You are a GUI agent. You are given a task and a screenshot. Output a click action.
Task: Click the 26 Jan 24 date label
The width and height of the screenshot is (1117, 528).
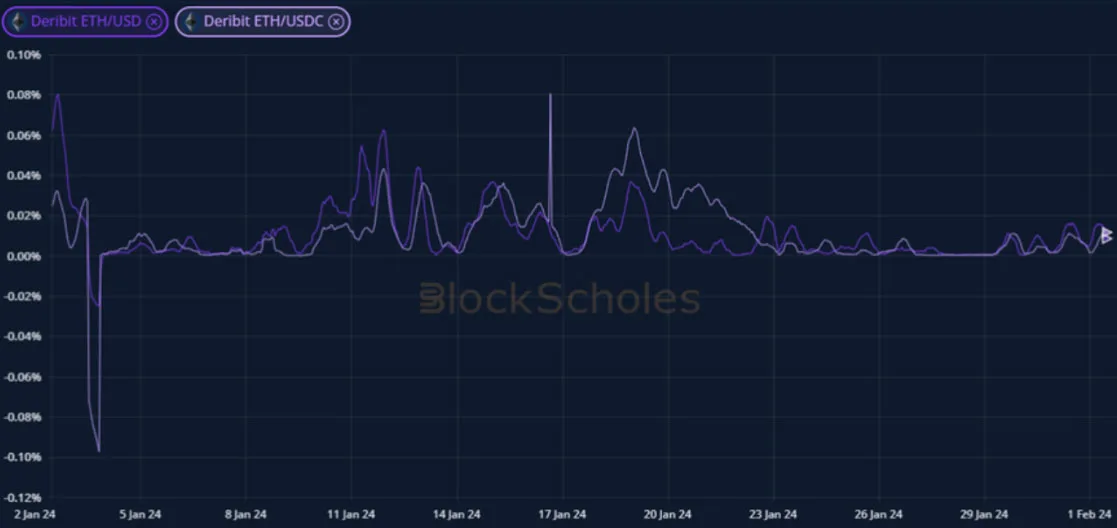879,514
